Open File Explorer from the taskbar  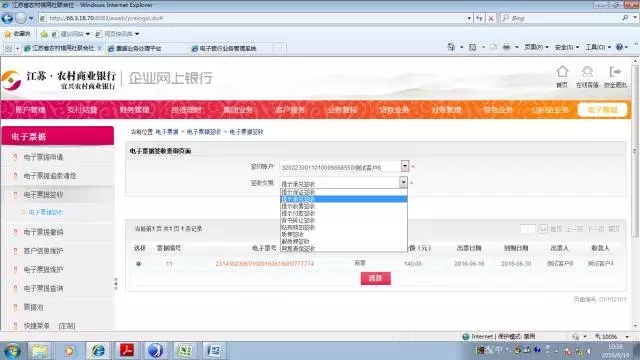pyautogui.click(x=40, y=351)
